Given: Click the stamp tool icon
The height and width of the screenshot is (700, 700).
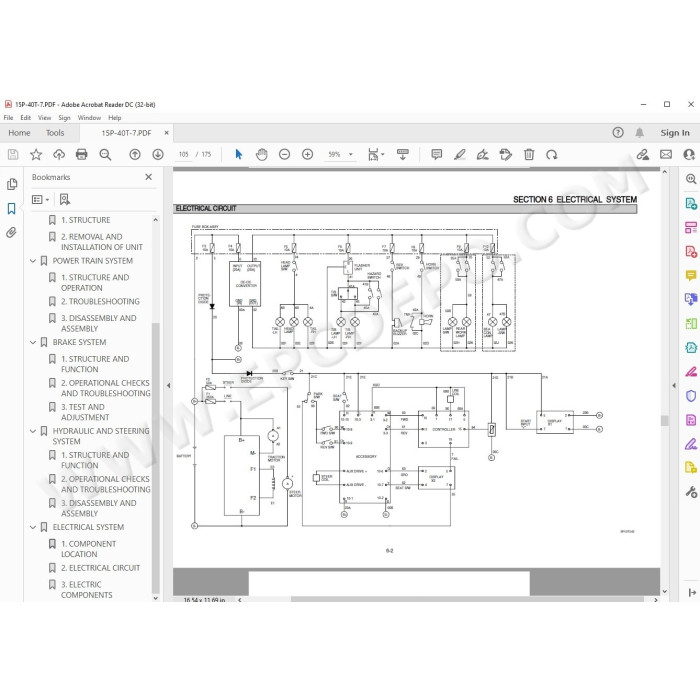Looking at the screenshot, I should click(x=506, y=154).
